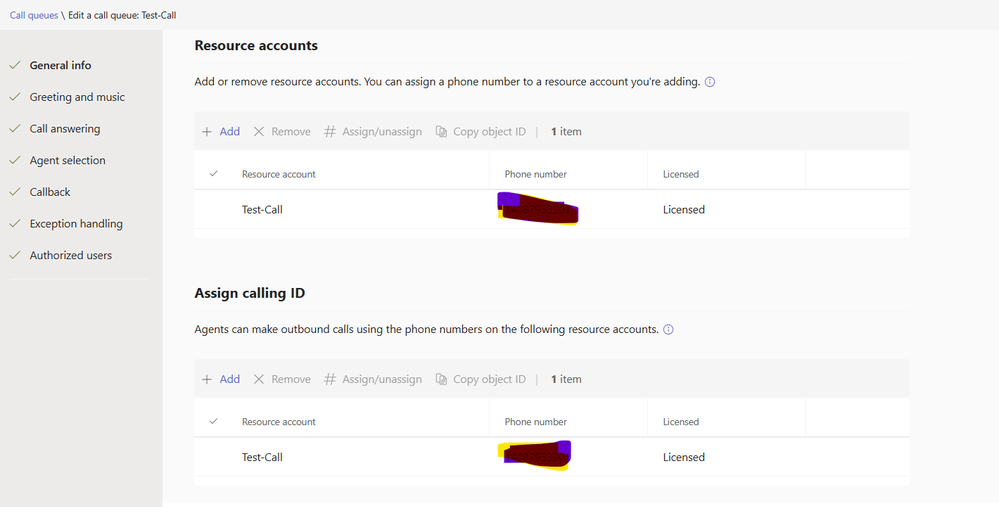Click Assign/unassign in Resource accounts toolbar
Screen dimensions: 999x507
pos(373,132)
